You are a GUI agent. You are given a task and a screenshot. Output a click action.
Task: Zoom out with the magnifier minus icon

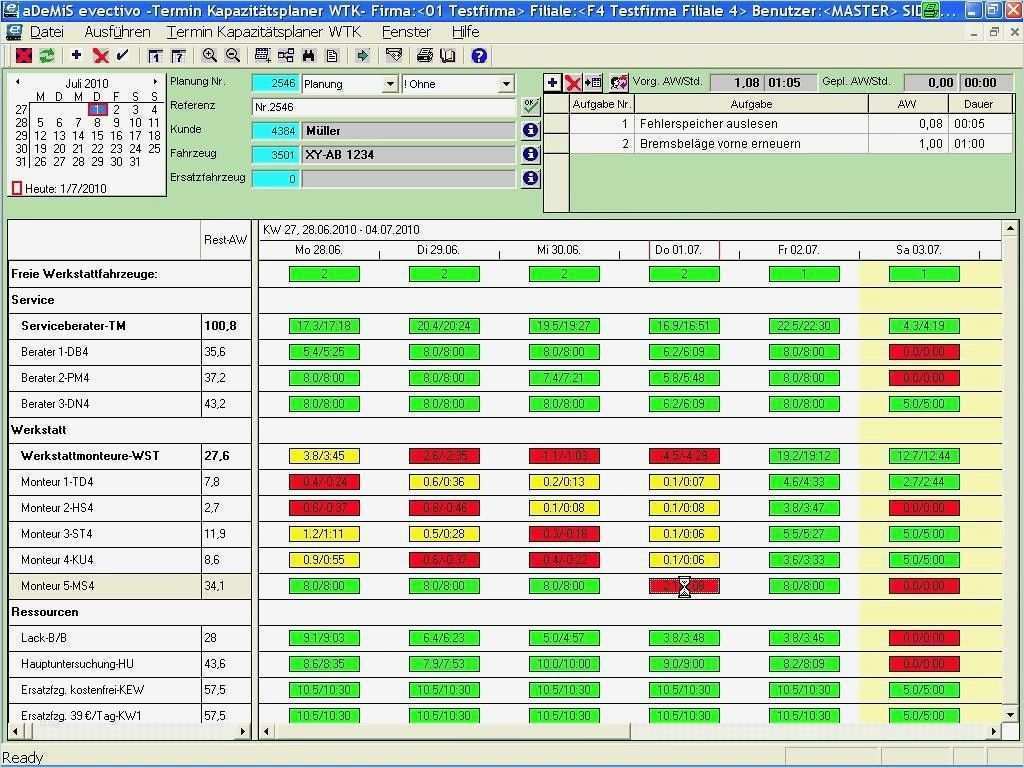(233, 57)
